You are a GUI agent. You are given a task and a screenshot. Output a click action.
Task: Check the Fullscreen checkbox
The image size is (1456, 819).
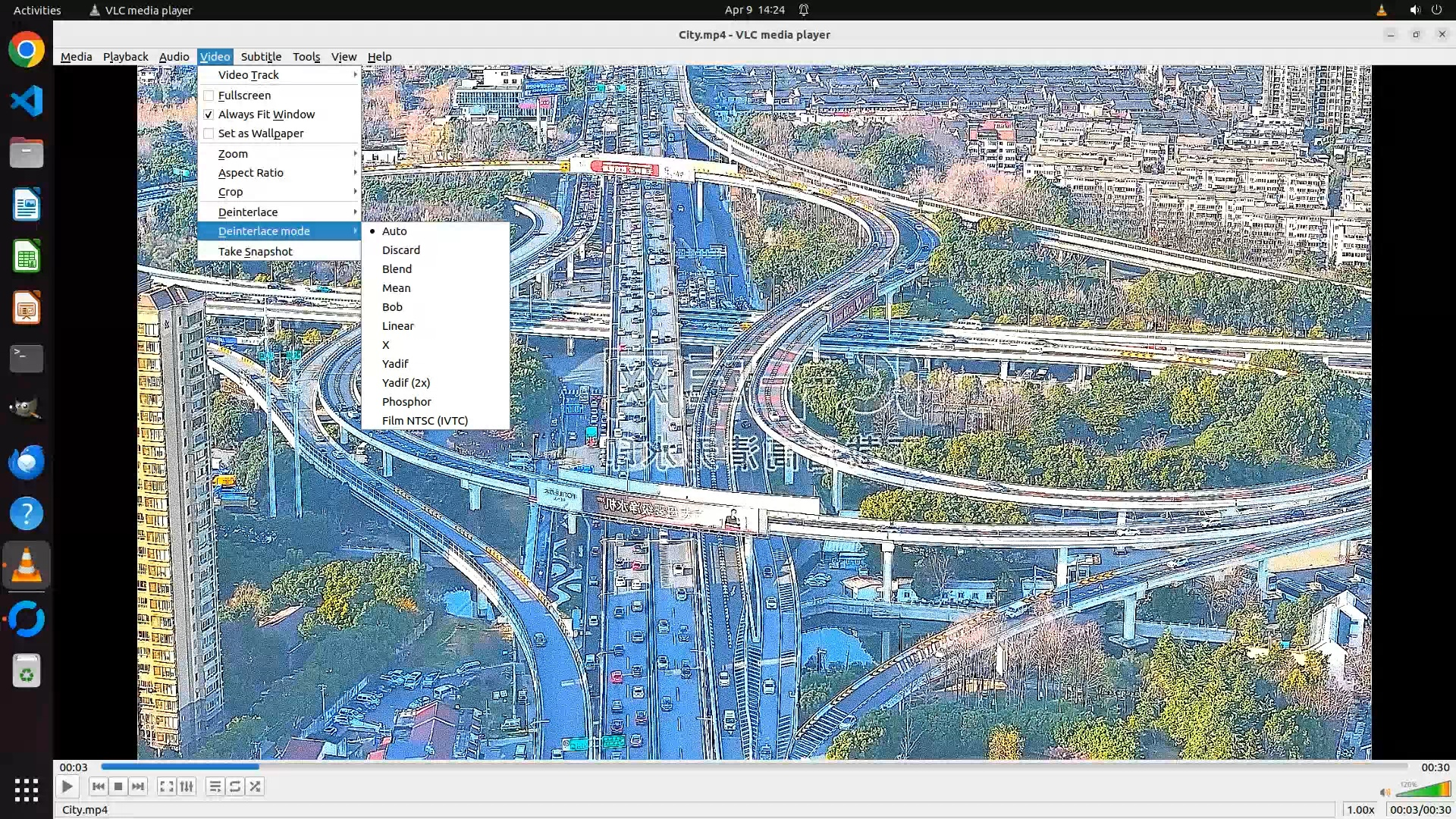pos(209,96)
